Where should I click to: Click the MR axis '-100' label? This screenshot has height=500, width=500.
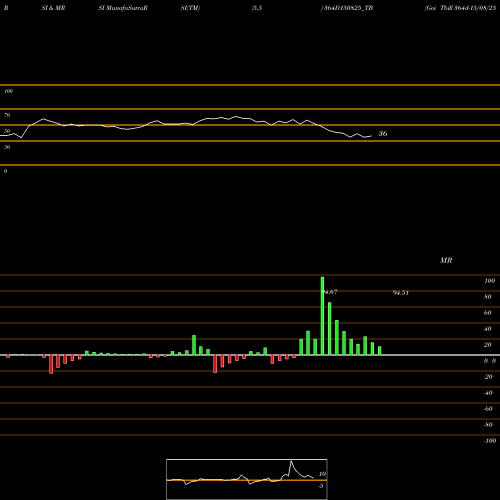[490, 441]
